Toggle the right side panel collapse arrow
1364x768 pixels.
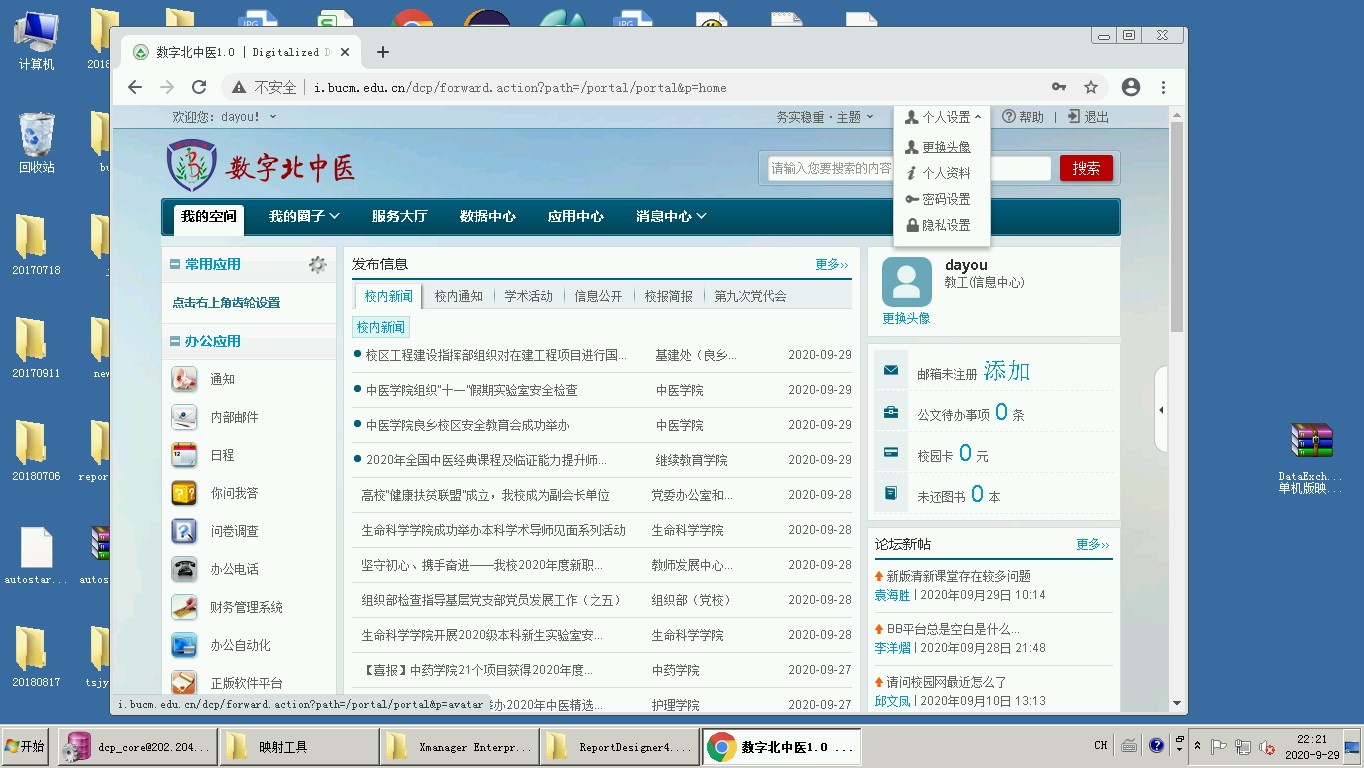(x=1160, y=410)
